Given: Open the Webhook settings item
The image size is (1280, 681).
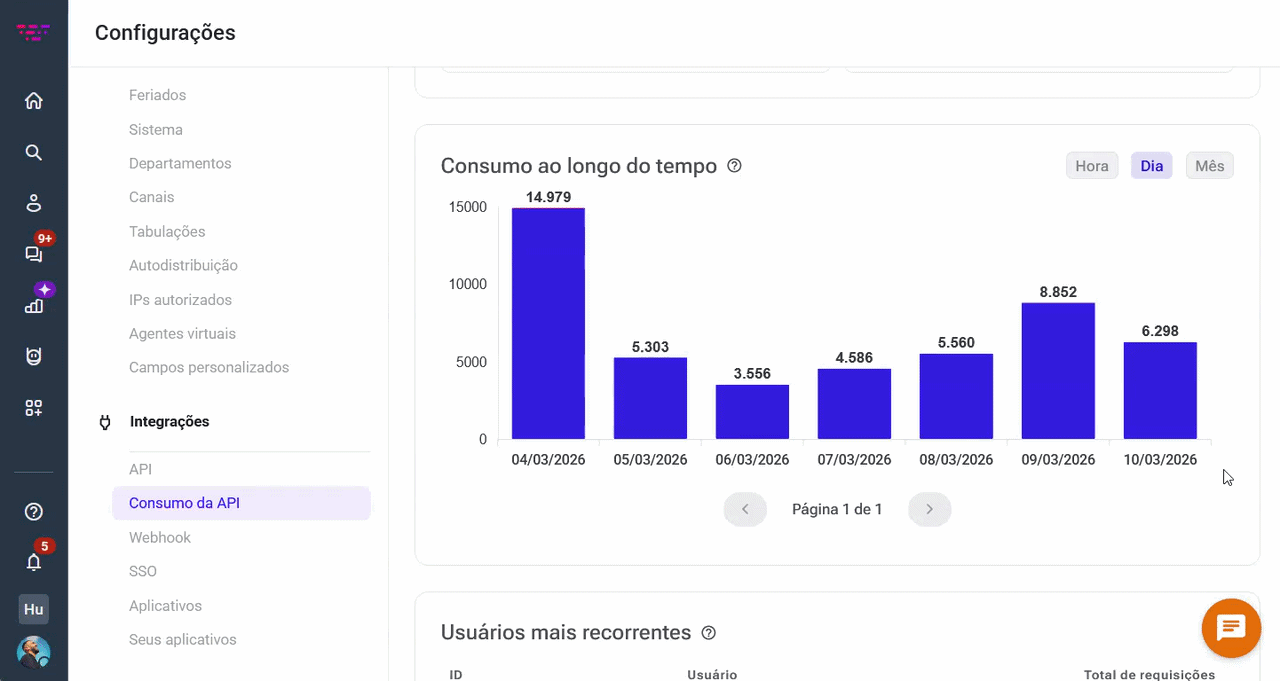Looking at the screenshot, I should [x=160, y=538].
